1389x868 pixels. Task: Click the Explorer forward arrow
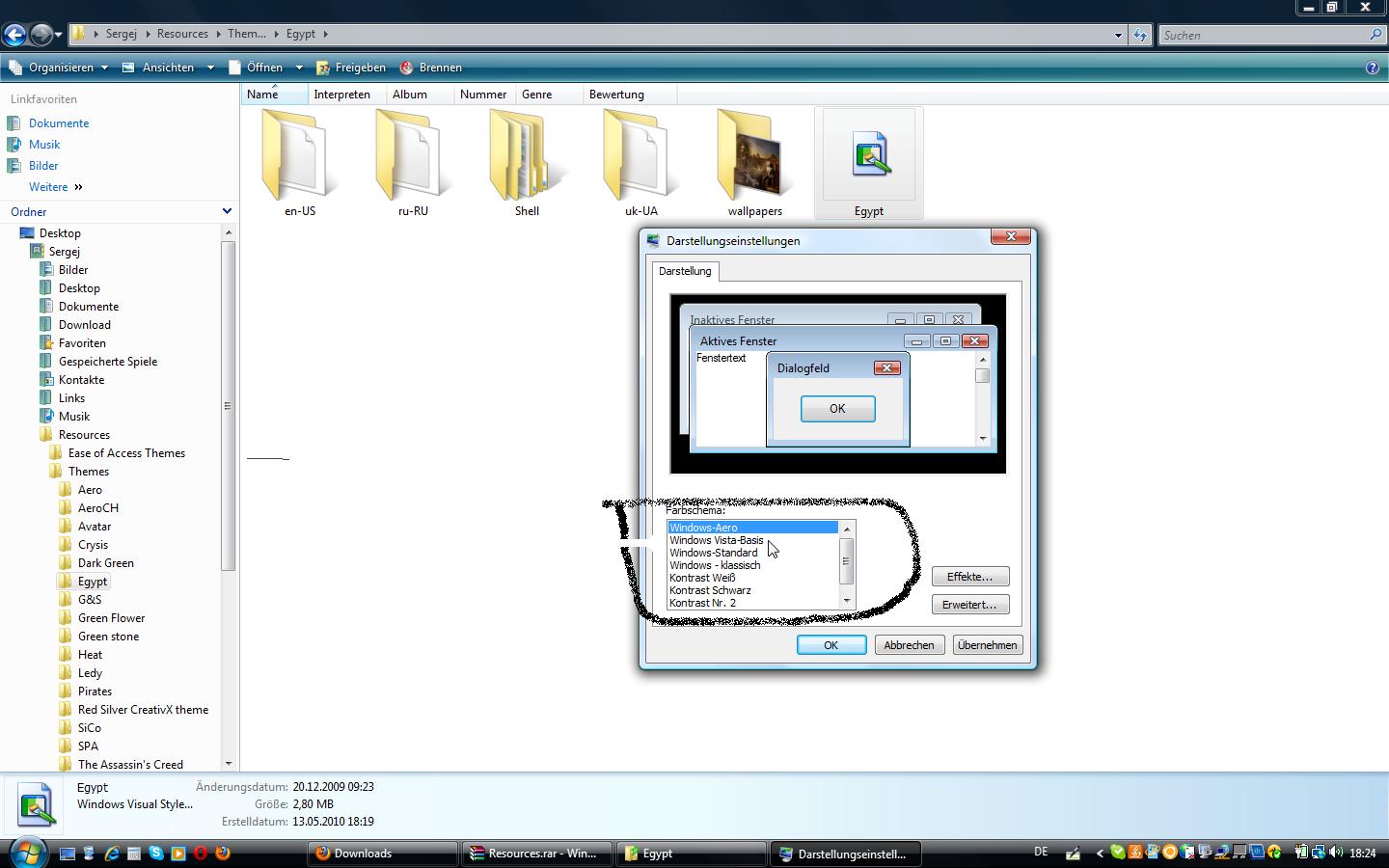coord(41,36)
